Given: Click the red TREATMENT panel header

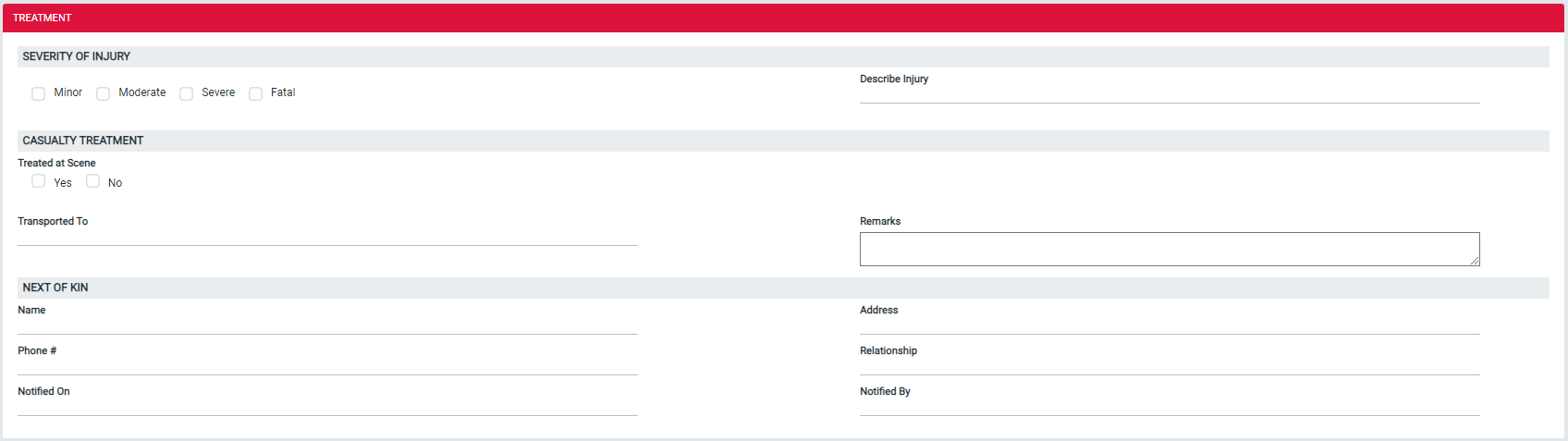Looking at the screenshot, I should [783, 18].
